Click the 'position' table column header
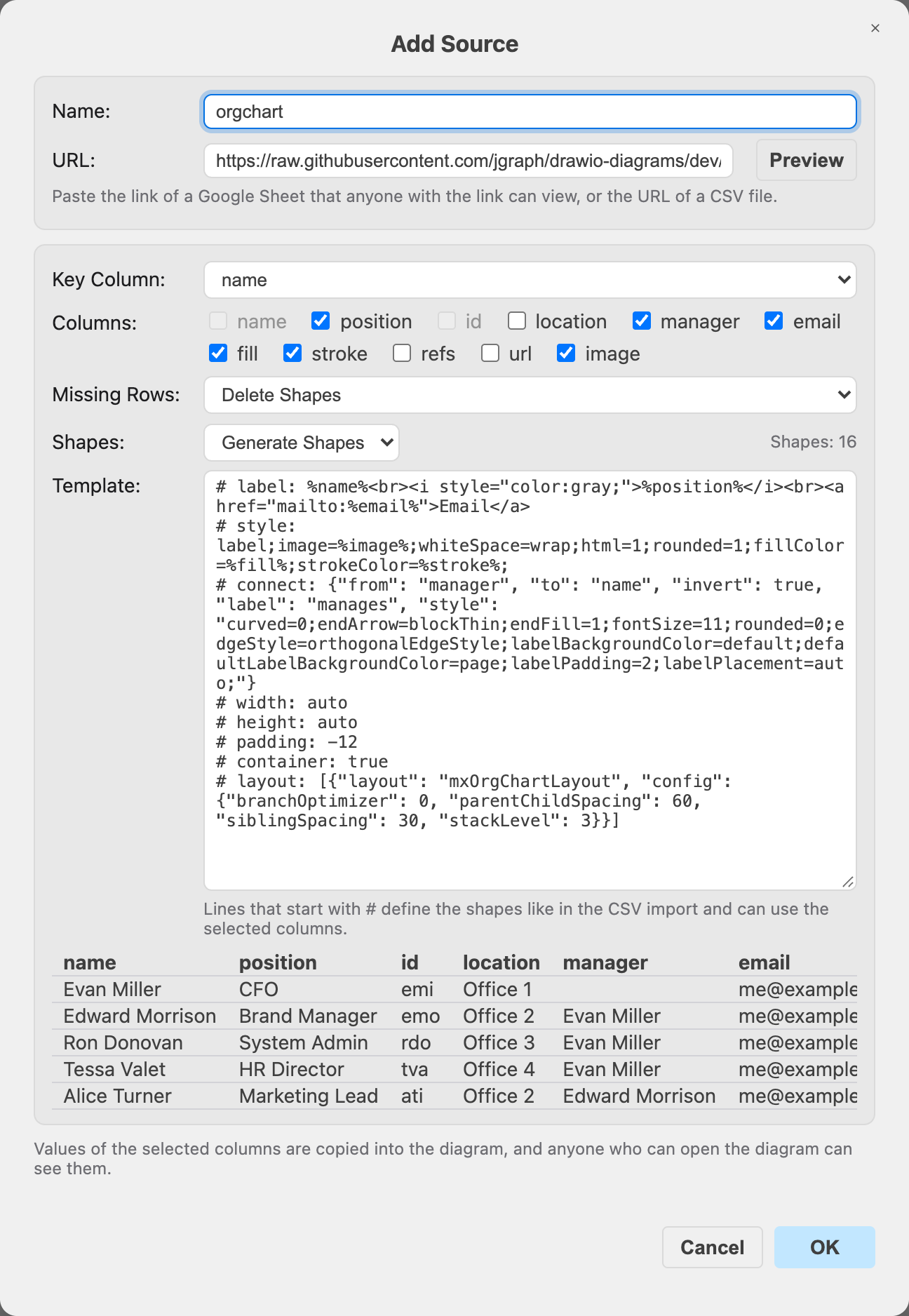Image resolution: width=909 pixels, height=1316 pixels. (x=278, y=962)
